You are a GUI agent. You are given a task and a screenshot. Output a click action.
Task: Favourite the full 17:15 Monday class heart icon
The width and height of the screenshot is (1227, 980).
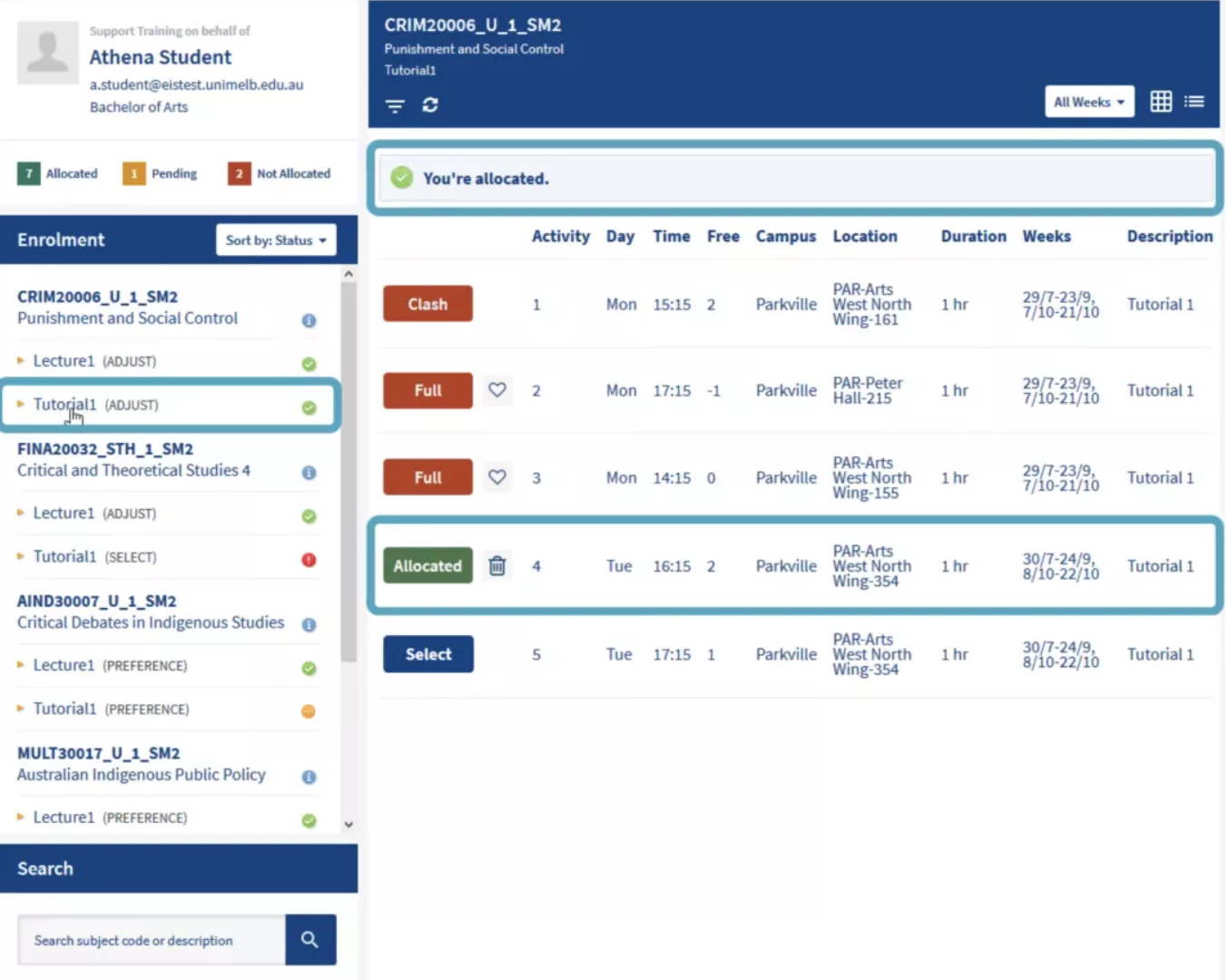(497, 390)
